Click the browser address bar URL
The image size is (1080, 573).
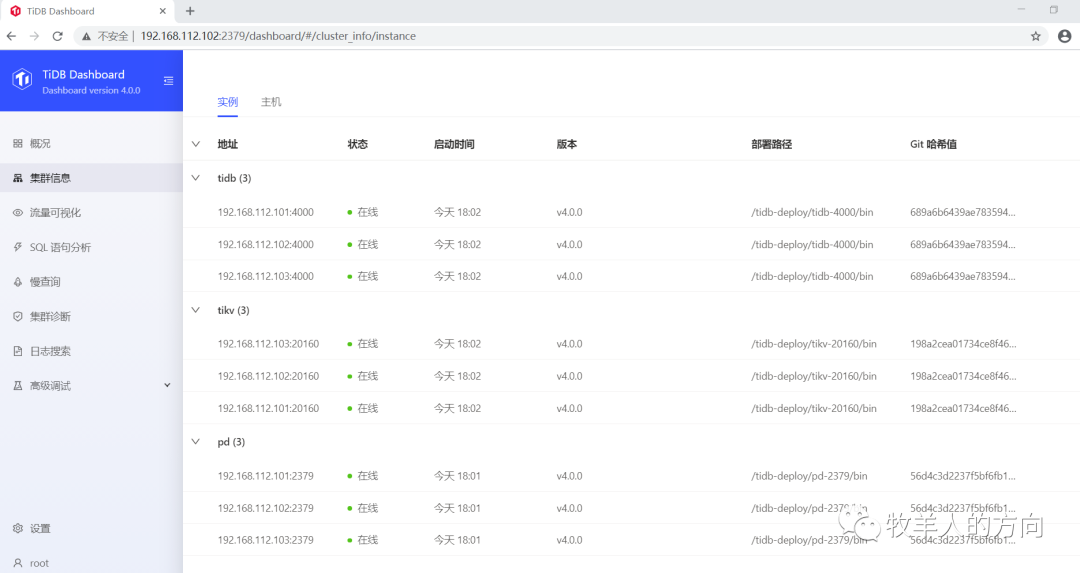[278, 36]
